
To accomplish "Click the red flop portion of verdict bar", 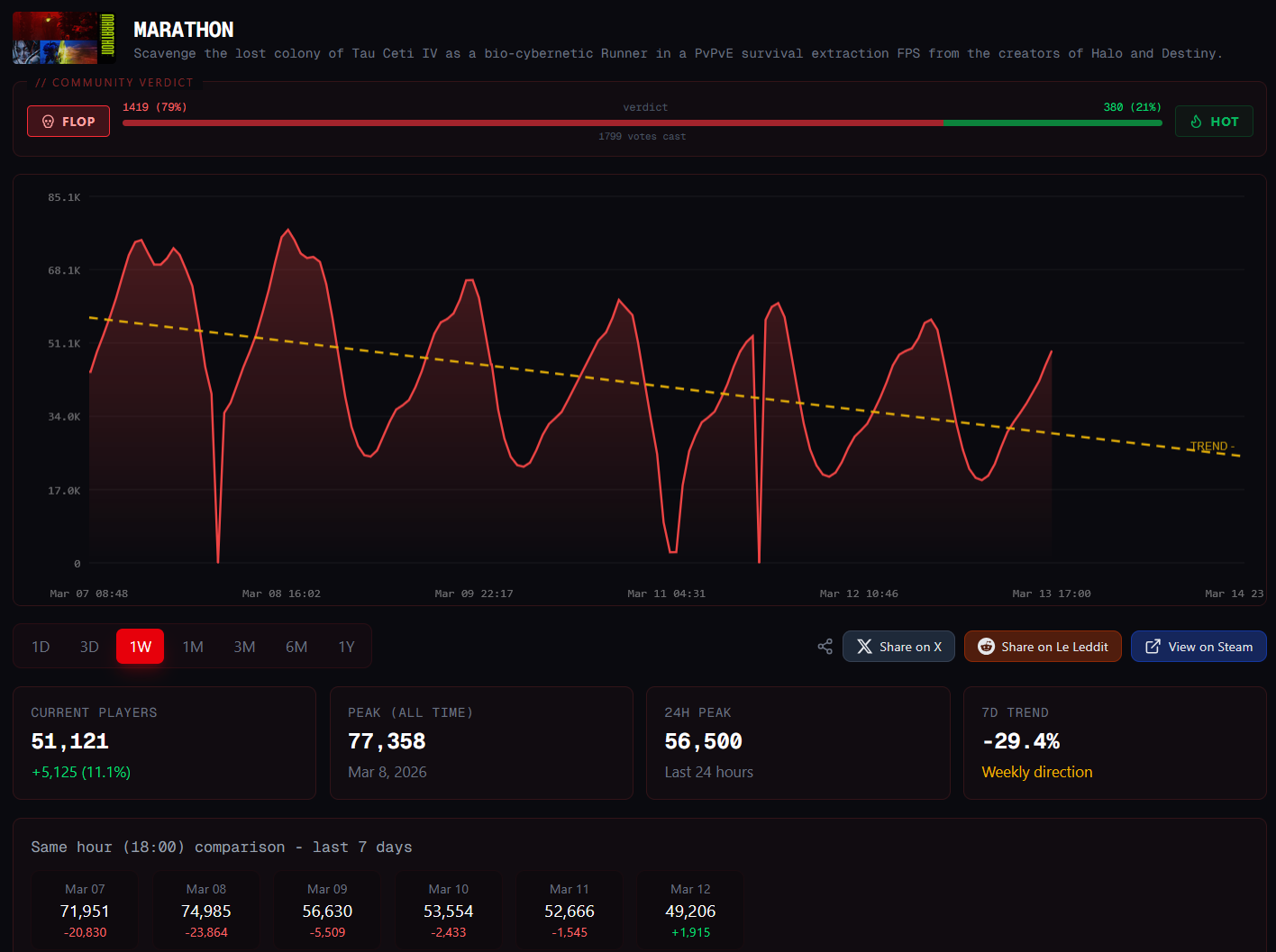I will point(533,122).
